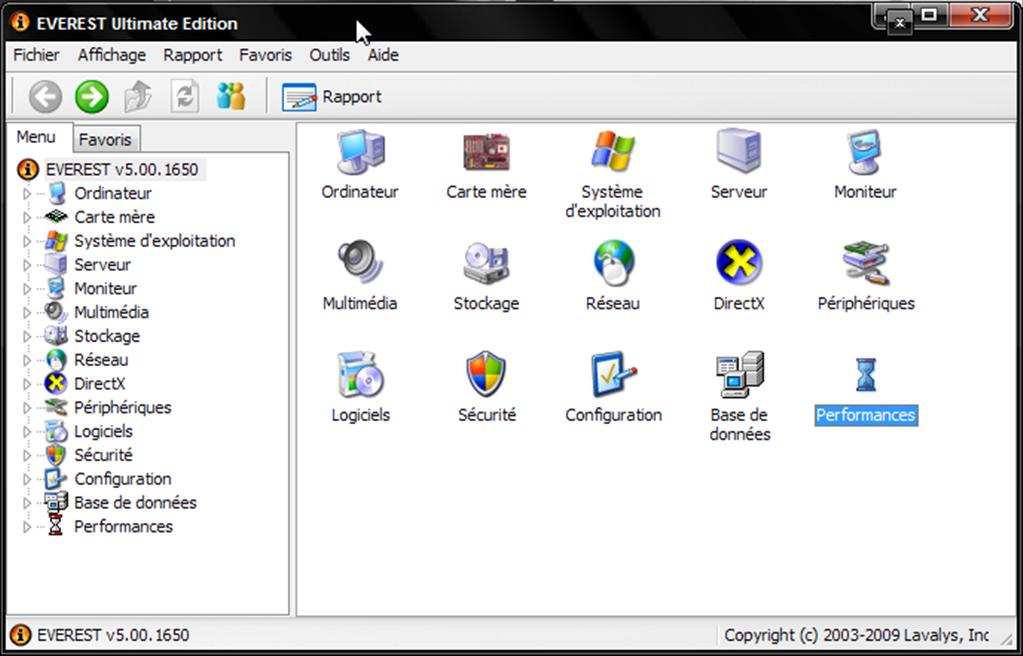Select Base de données in the tree

tap(135, 503)
